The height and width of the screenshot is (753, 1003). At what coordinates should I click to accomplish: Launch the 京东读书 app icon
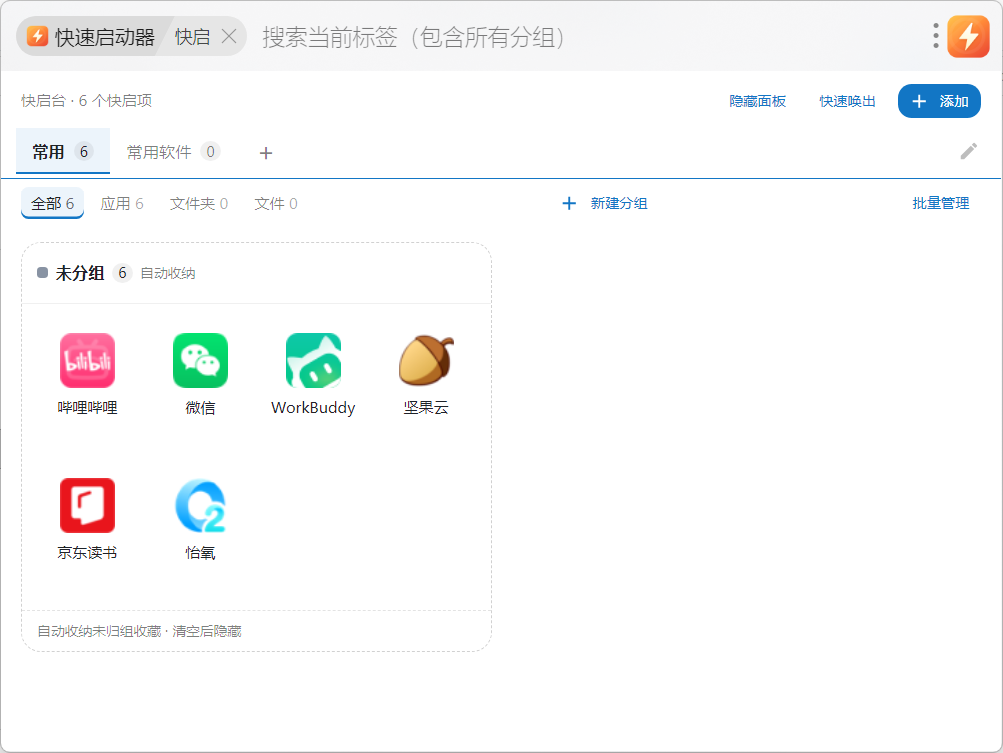coord(88,505)
